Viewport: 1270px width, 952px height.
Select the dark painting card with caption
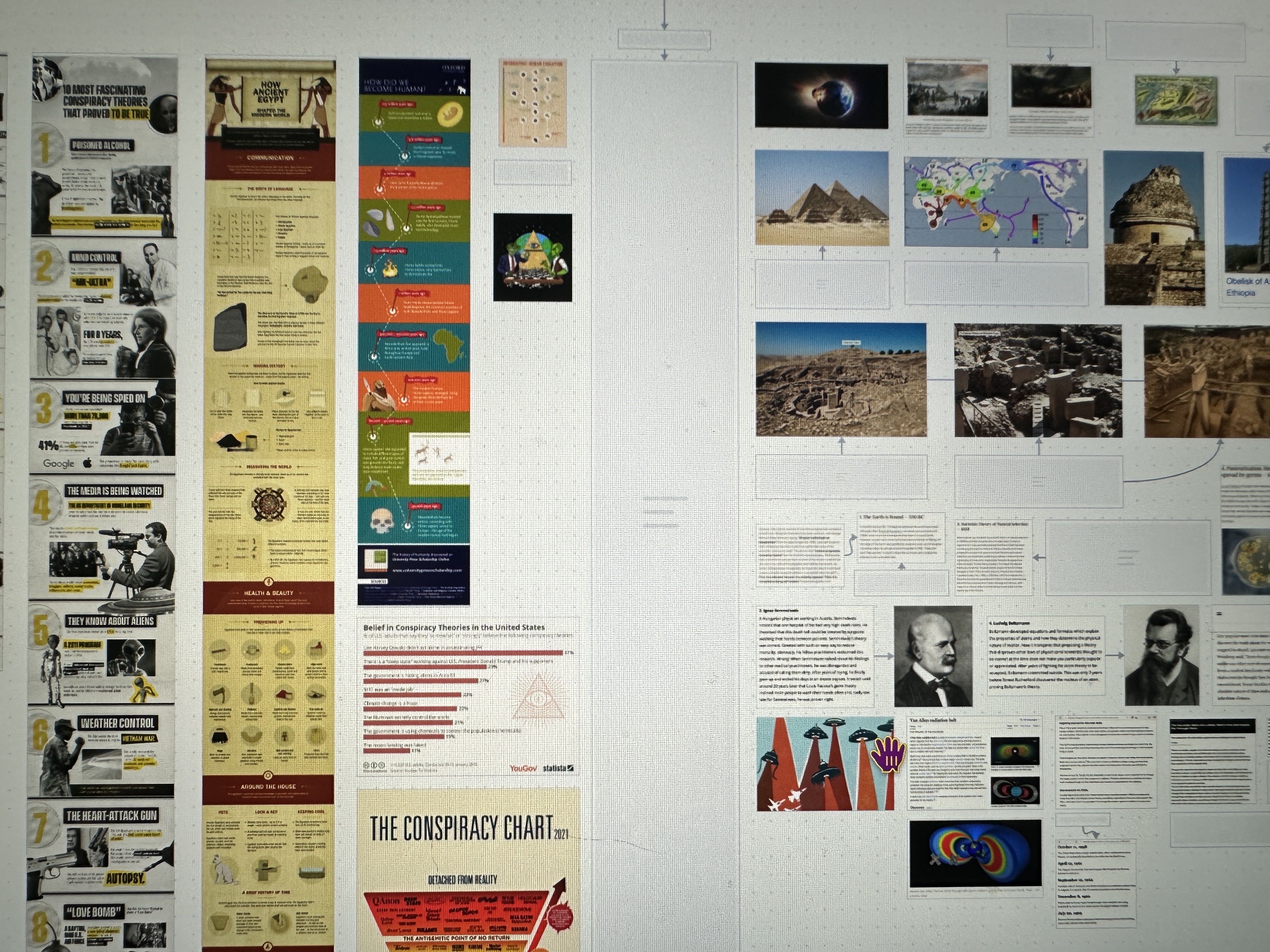(1051, 100)
